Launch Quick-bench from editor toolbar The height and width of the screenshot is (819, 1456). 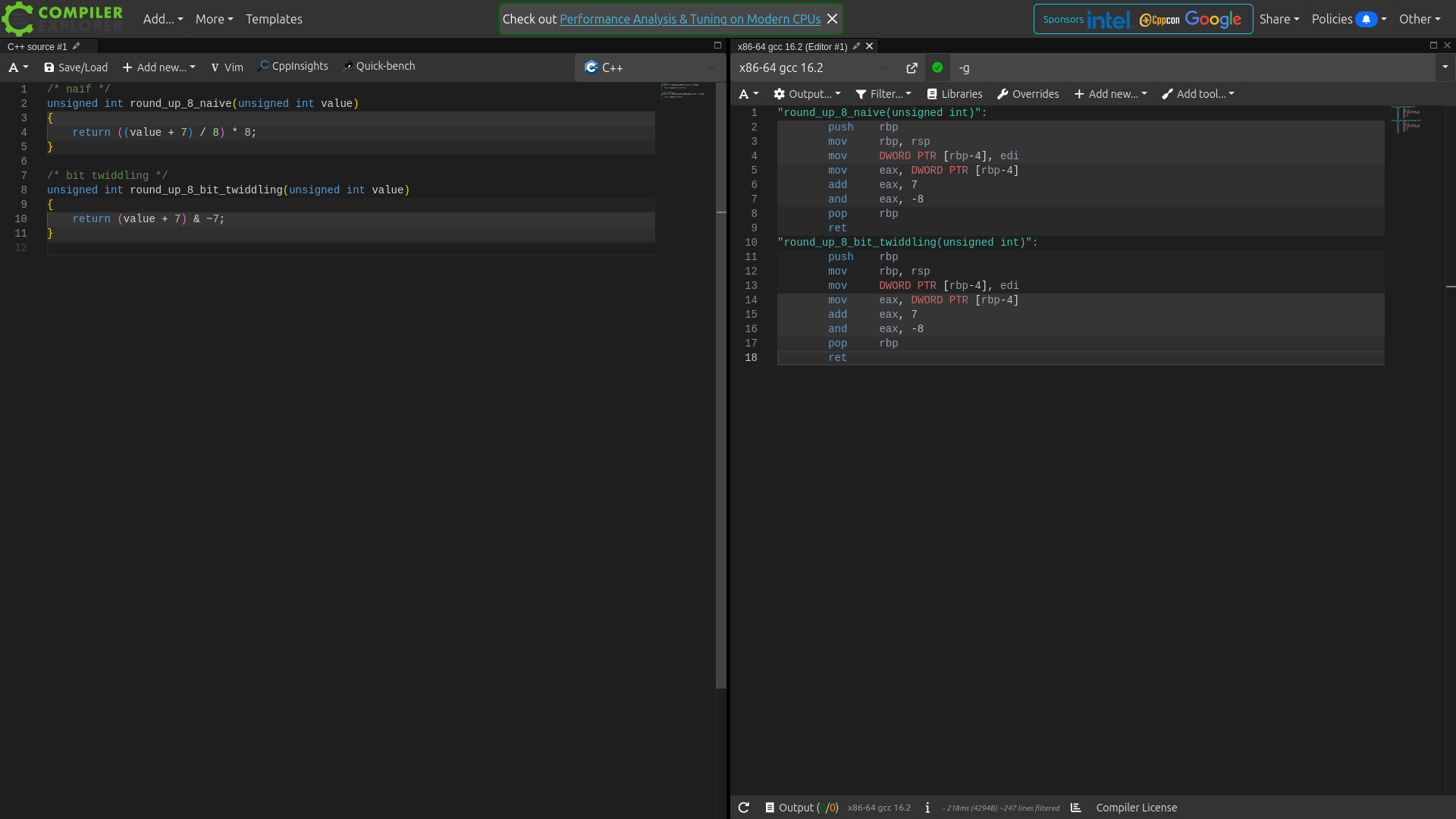(379, 67)
